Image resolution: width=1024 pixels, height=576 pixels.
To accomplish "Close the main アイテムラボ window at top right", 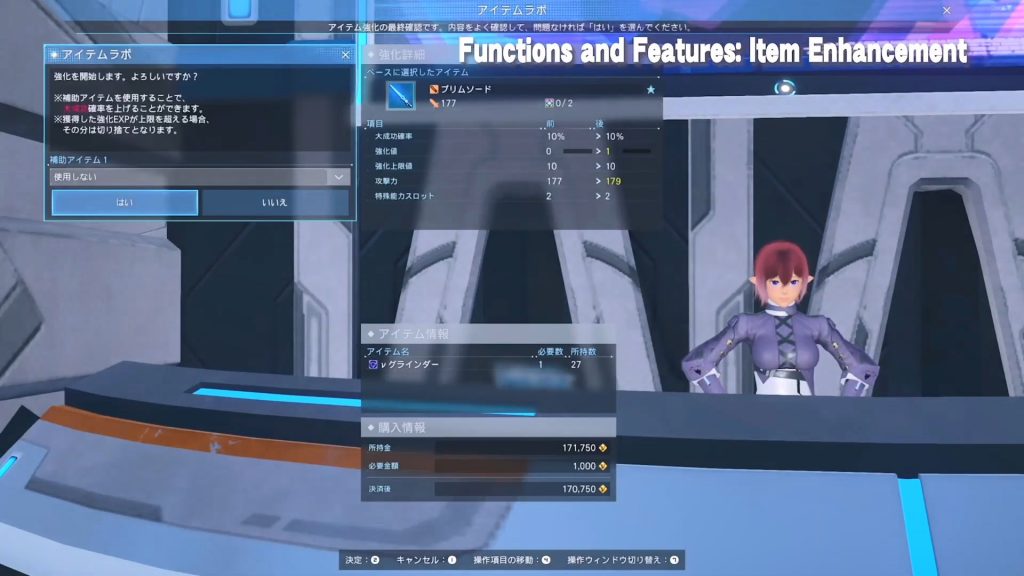I will [946, 10].
